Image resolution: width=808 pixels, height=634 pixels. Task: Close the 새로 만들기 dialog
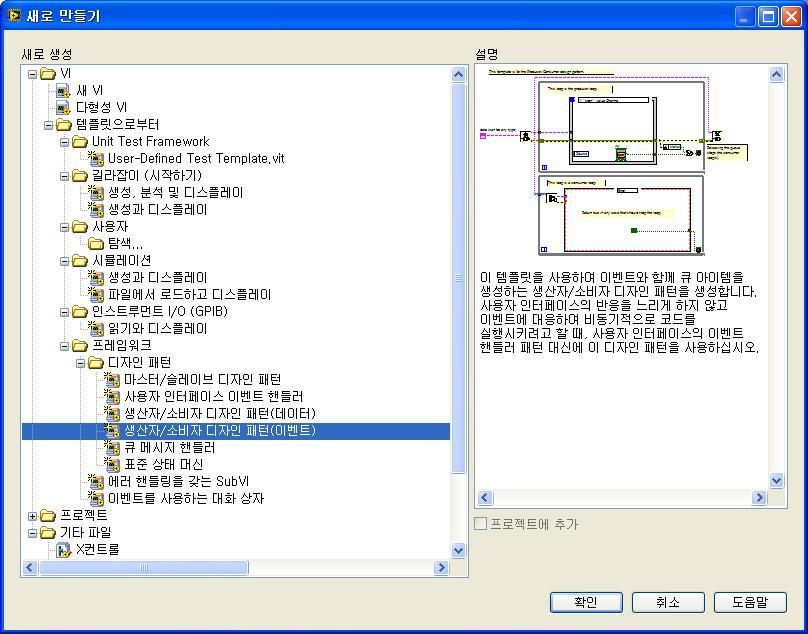(791, 16)
